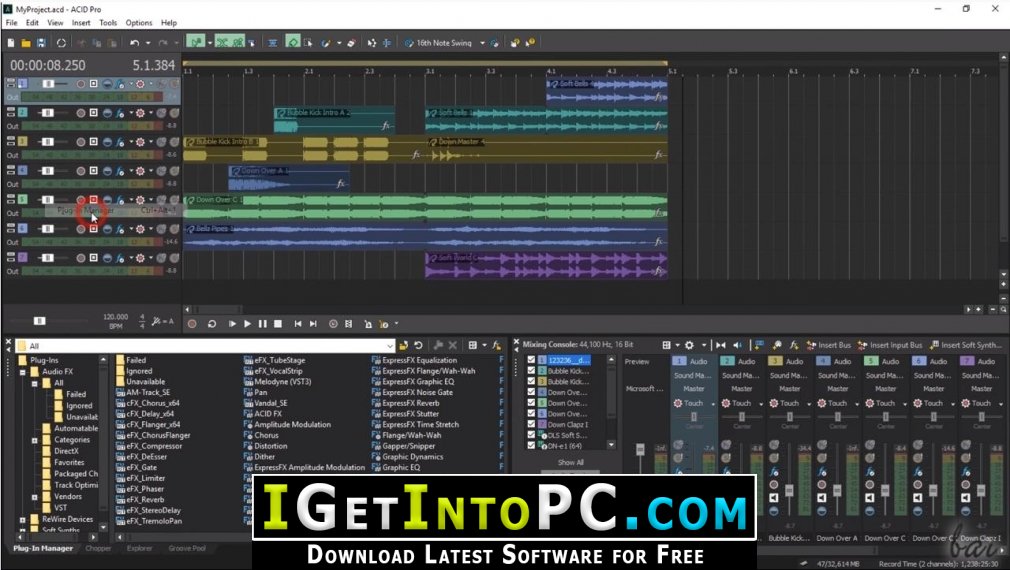Go to start of project button
Viewport: 1010px width, 570px height.
298,324
